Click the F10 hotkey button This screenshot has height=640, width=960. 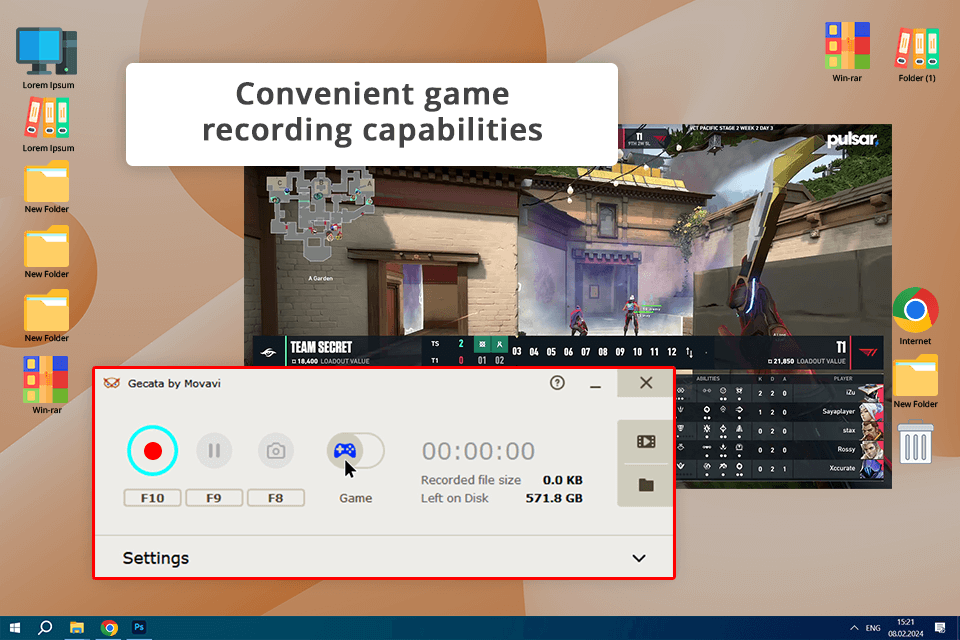coord(152,498)
